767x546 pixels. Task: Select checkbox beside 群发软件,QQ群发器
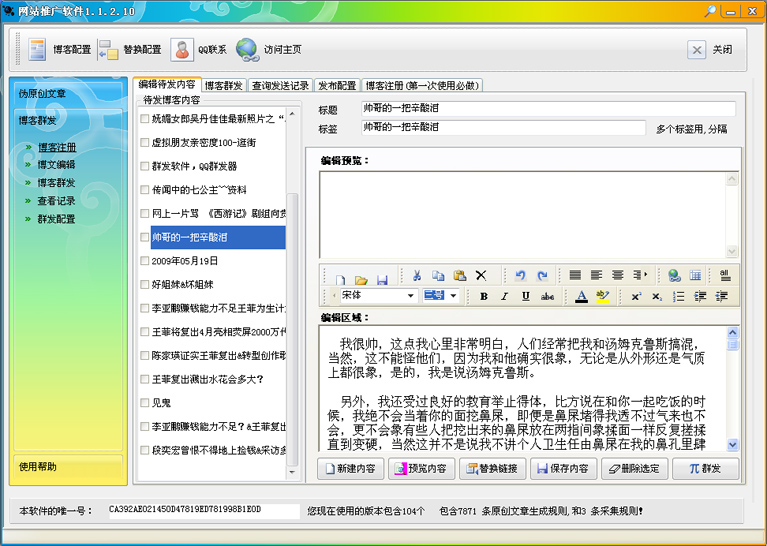[145, 166]
